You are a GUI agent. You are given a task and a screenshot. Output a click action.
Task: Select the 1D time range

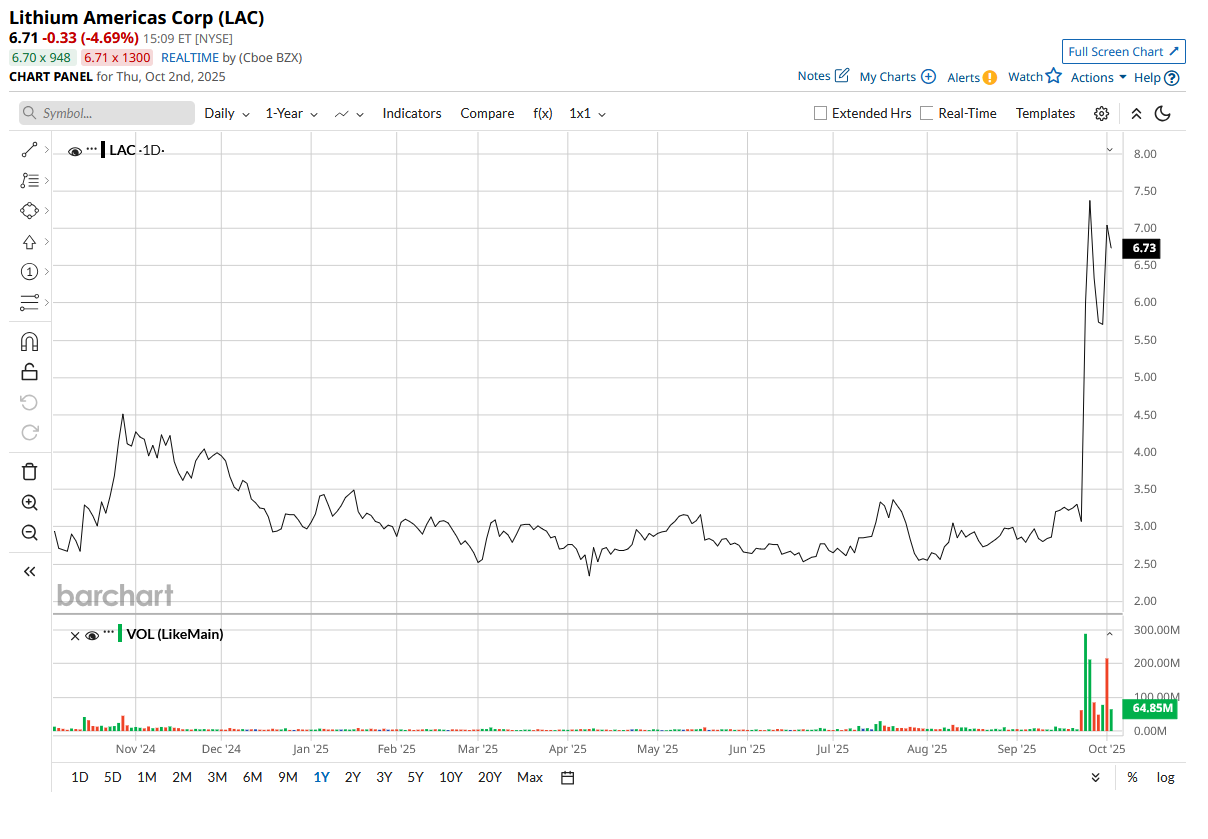point(80,777)
